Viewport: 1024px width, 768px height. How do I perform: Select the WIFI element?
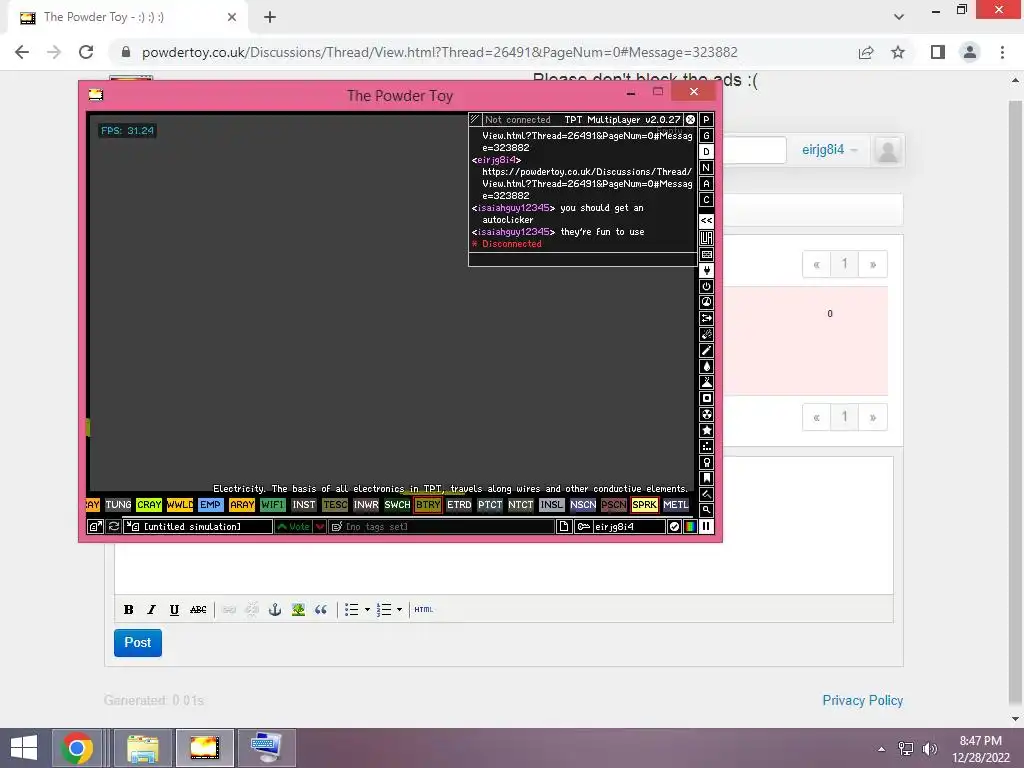pos(272,505)
